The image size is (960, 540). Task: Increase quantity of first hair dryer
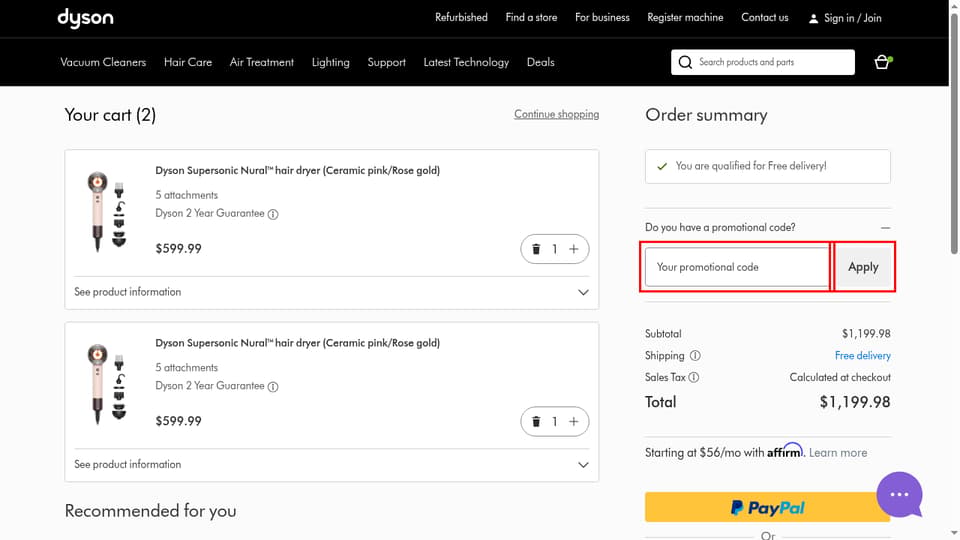[x=574, y=249]
